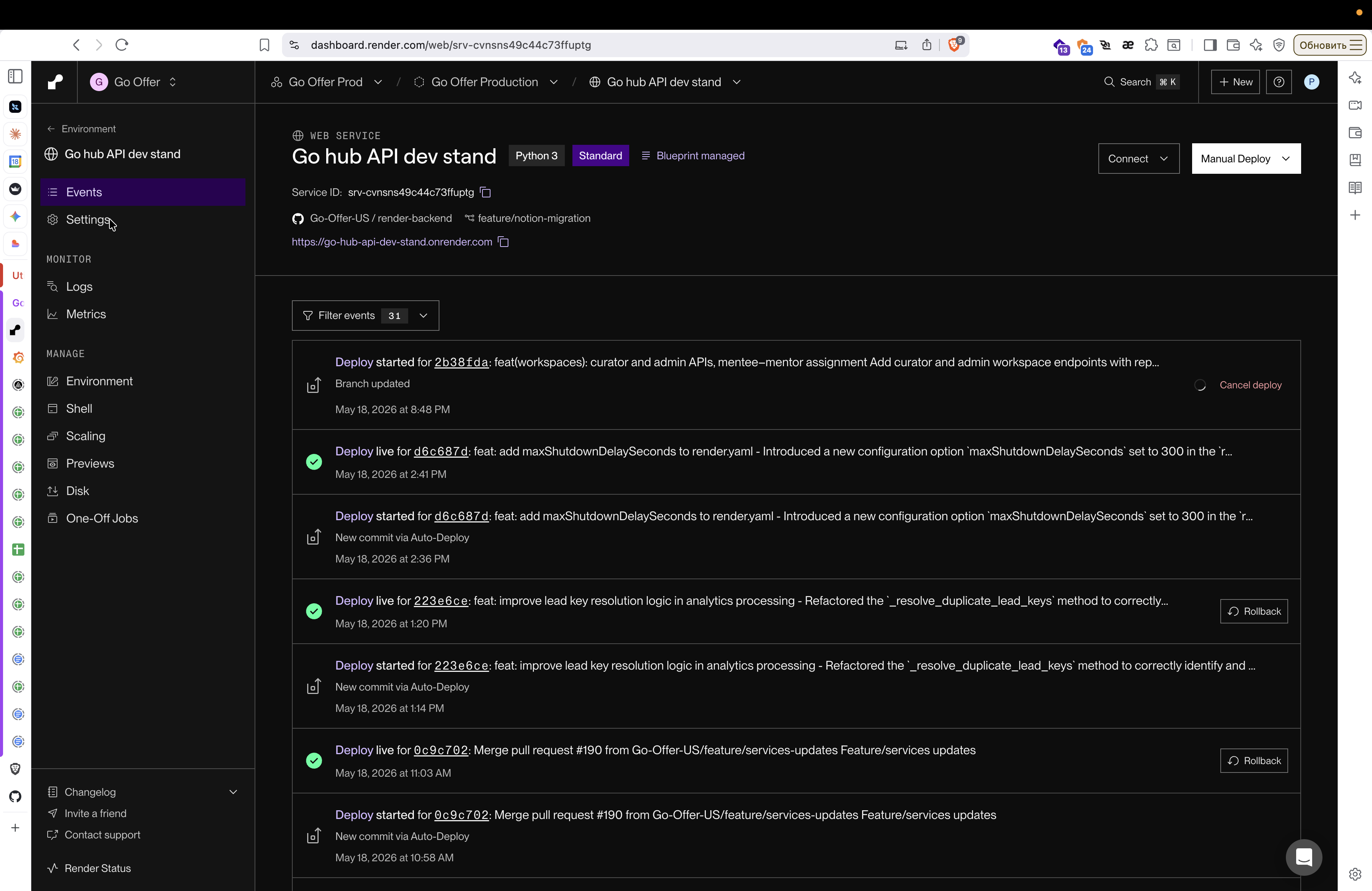Image resolution: width=1372 pixels, height=891 pixels.
Task: Open Environment under Manage
Action: pyautogui.click(x=143, y=381)
